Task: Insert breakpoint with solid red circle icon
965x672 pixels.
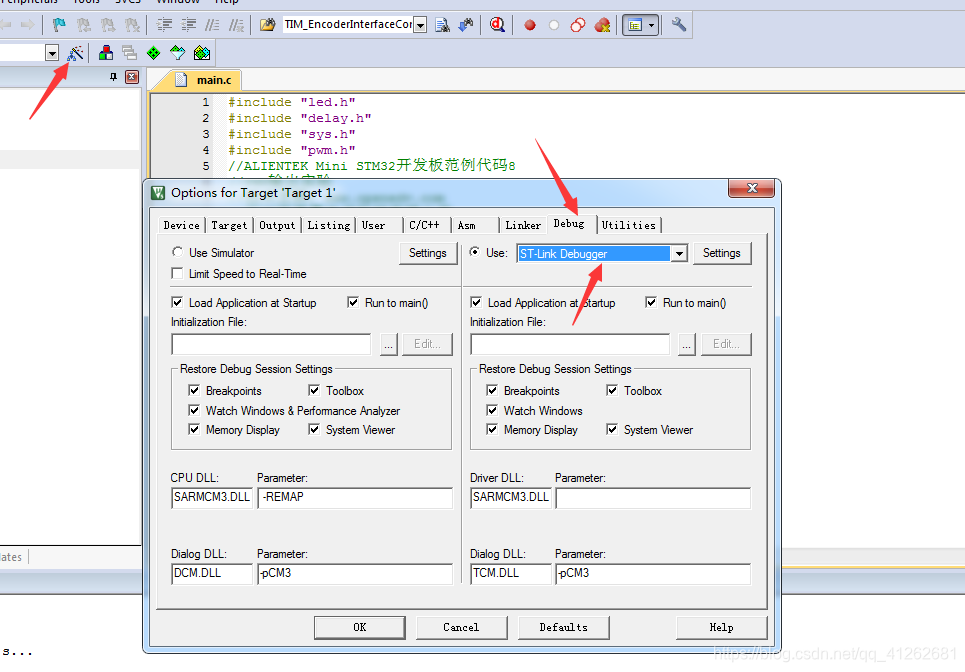Action: (530, 25)
